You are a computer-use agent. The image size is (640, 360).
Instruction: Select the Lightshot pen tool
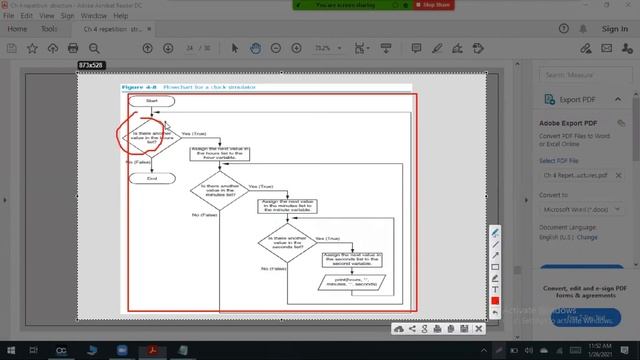pyautogui.click(x=495, y=233)
